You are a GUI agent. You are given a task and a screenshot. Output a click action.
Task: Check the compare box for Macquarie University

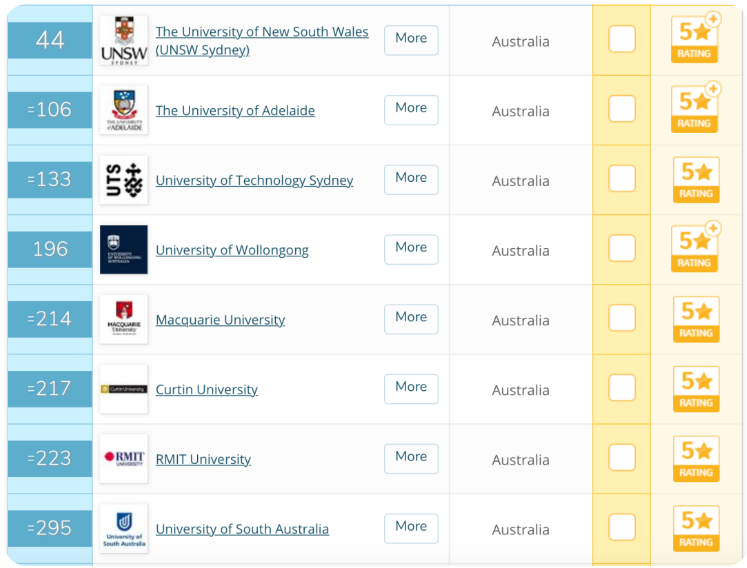click(x=622, y=318)
